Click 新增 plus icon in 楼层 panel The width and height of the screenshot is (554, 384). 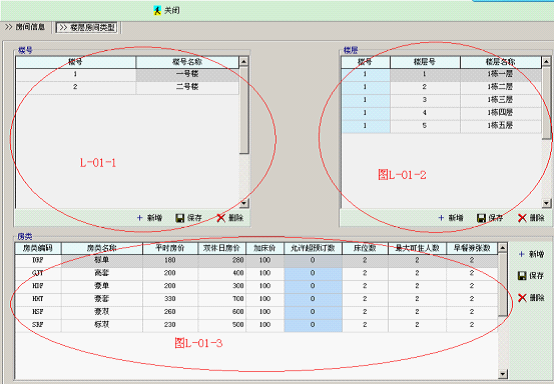click(x=441, y=218)
